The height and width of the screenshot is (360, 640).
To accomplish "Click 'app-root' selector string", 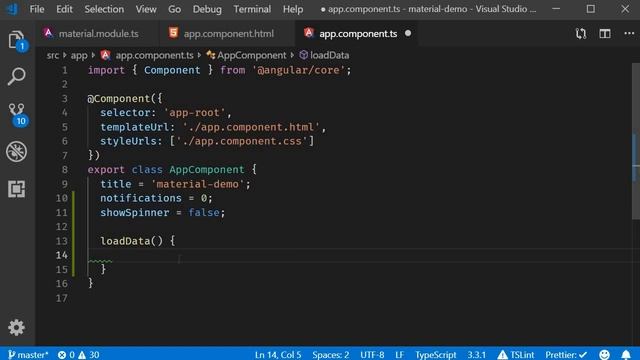I will tap(194, 113).
